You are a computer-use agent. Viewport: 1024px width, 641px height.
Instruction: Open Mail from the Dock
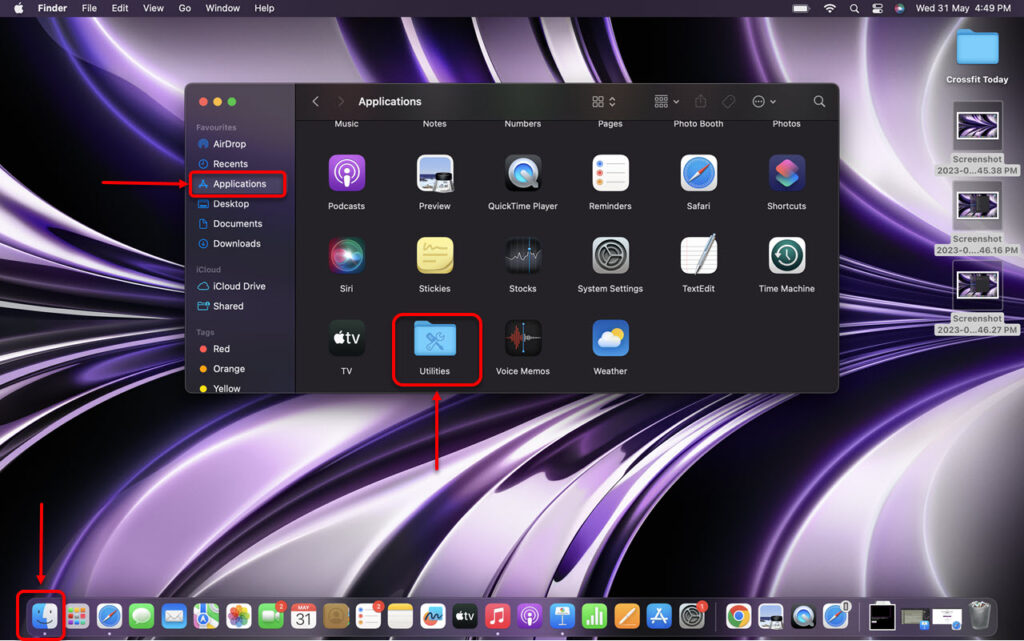tap(174, 616)
